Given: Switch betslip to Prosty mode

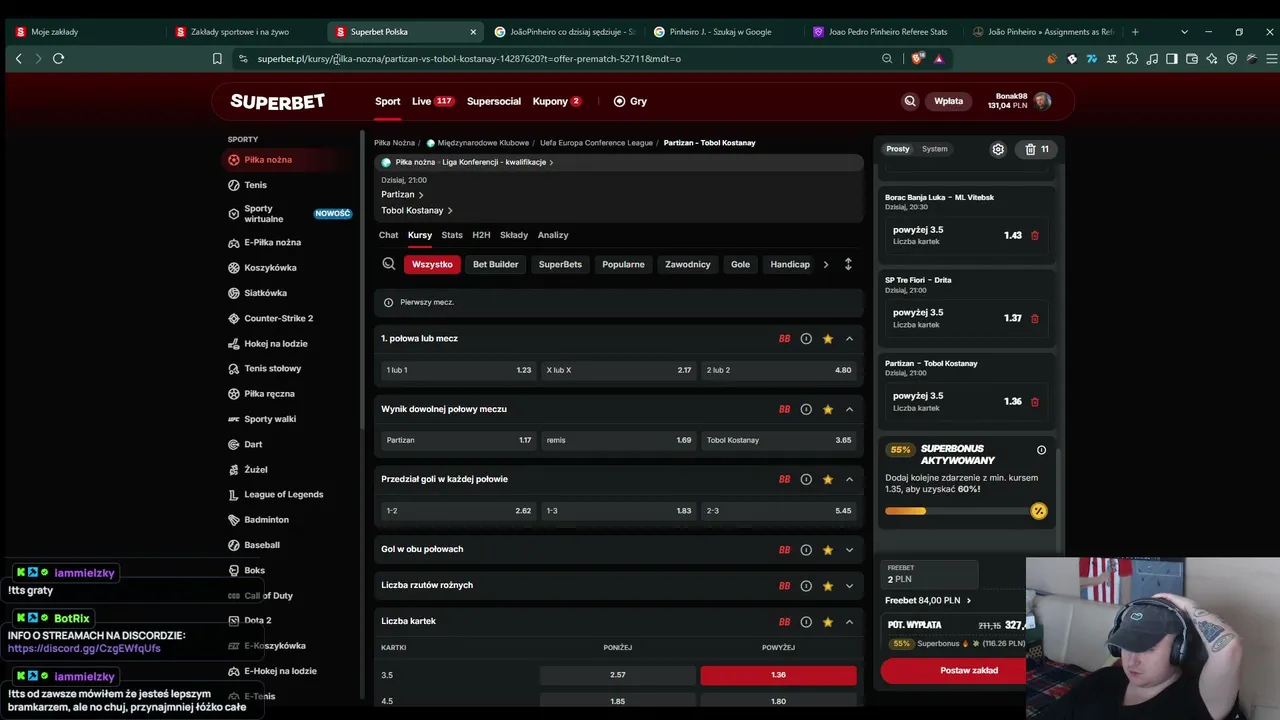Looking at the screenshot, I should [898, 149].
